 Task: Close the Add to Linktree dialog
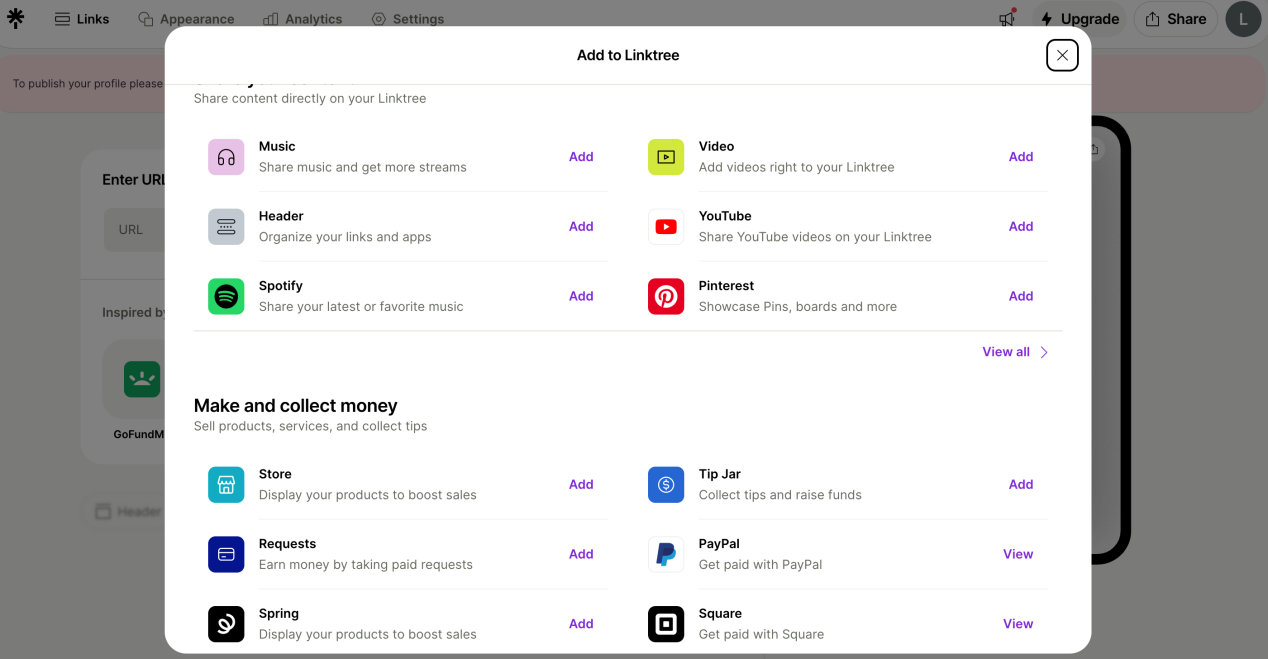click(x=1062, y=55)
